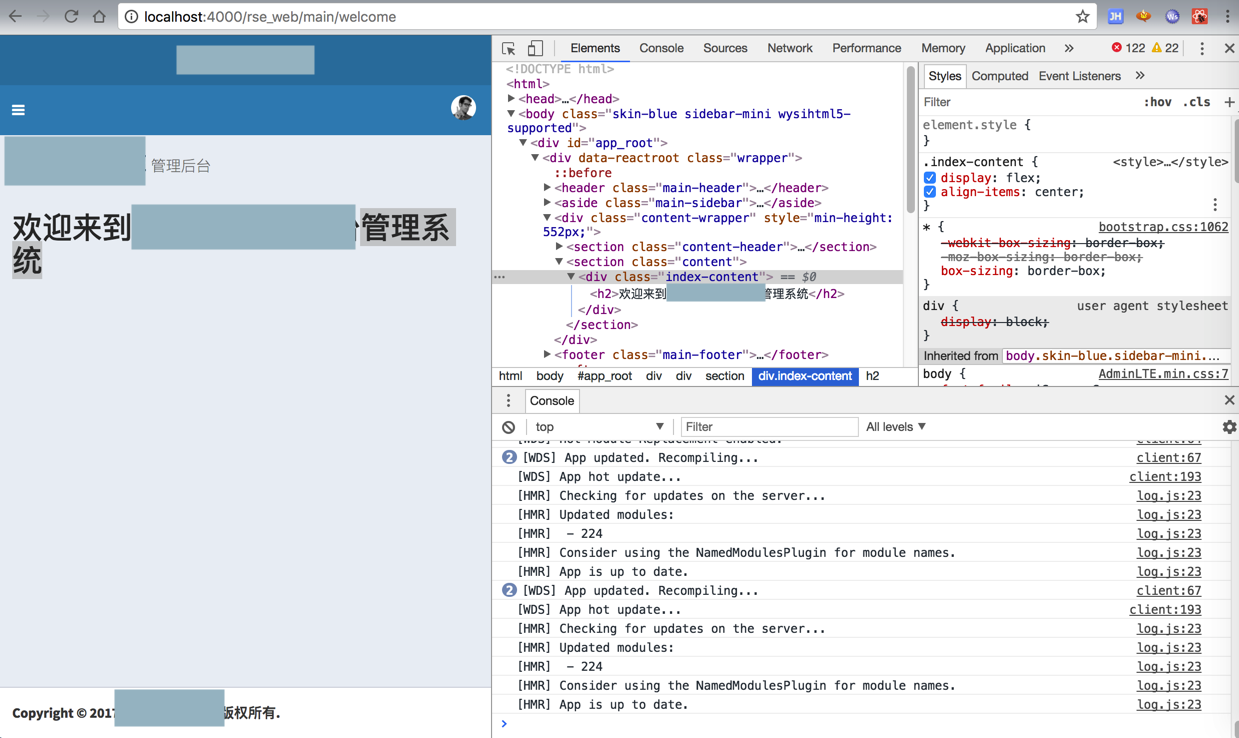Switch to the Application tab
Screen dimensions: 1239x738
(x=1015, y=48)
